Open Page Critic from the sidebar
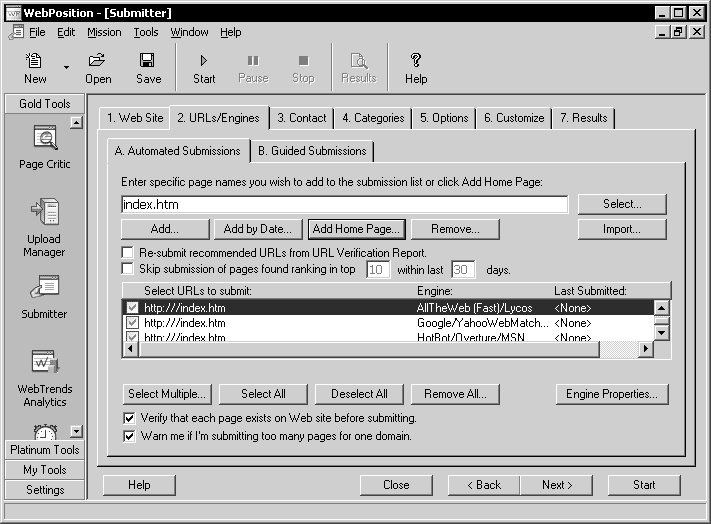711x524 pixels. coord(44,147)
